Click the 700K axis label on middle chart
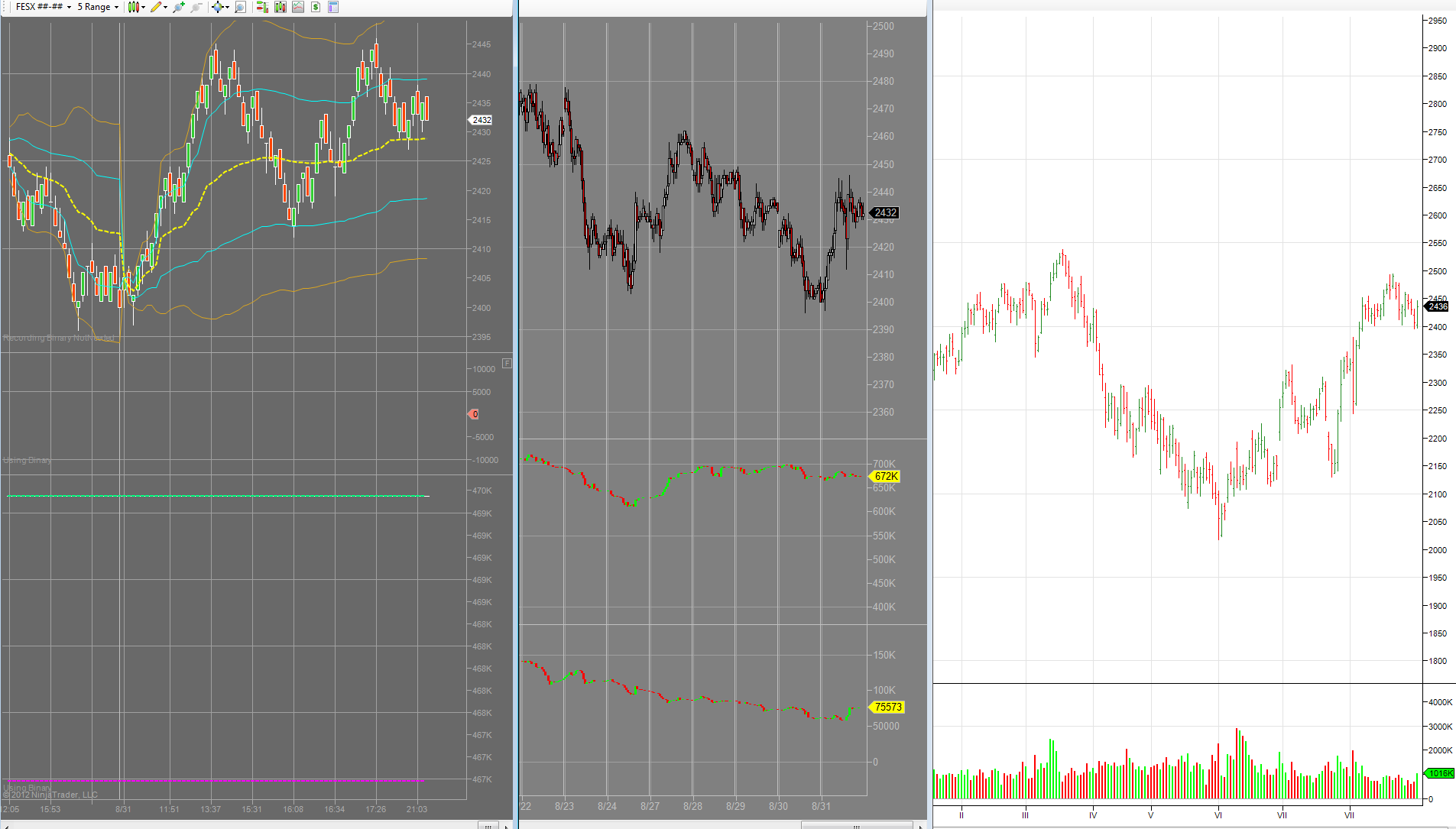Screen dimensions: 1456x829 [884, 464]
